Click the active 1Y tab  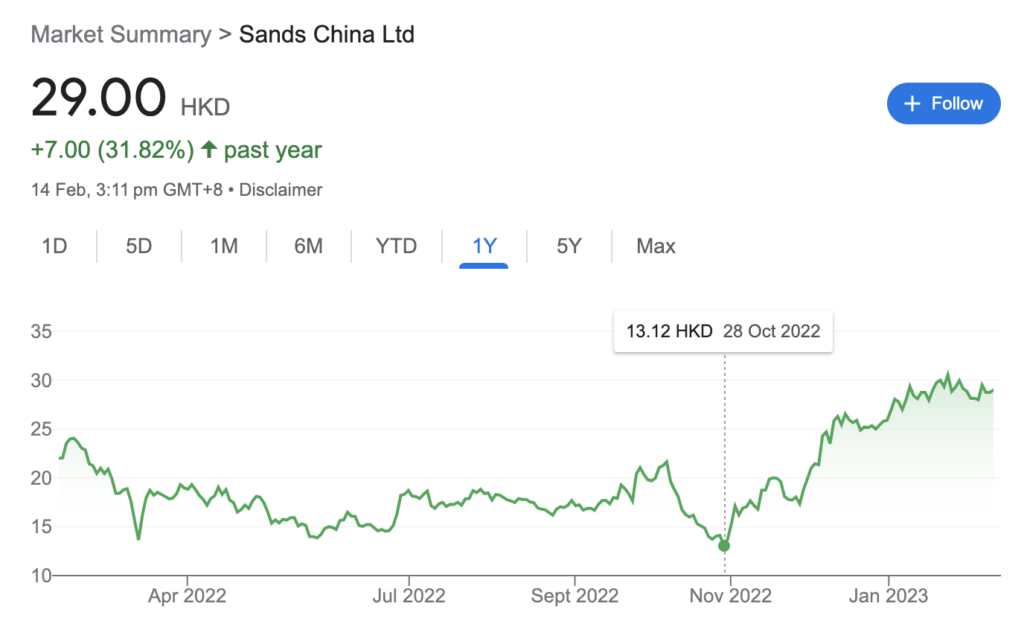pos(484,247)
